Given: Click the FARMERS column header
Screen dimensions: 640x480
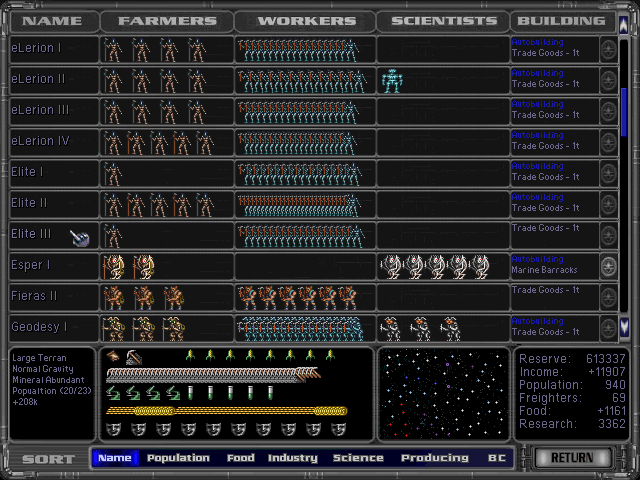Looking at the screenshot, I should [x=167, y=21].
